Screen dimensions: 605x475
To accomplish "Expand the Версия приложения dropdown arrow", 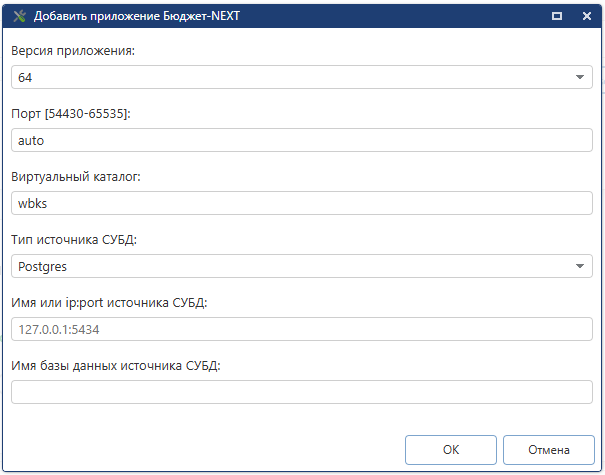I will click(x=580, y=77).
